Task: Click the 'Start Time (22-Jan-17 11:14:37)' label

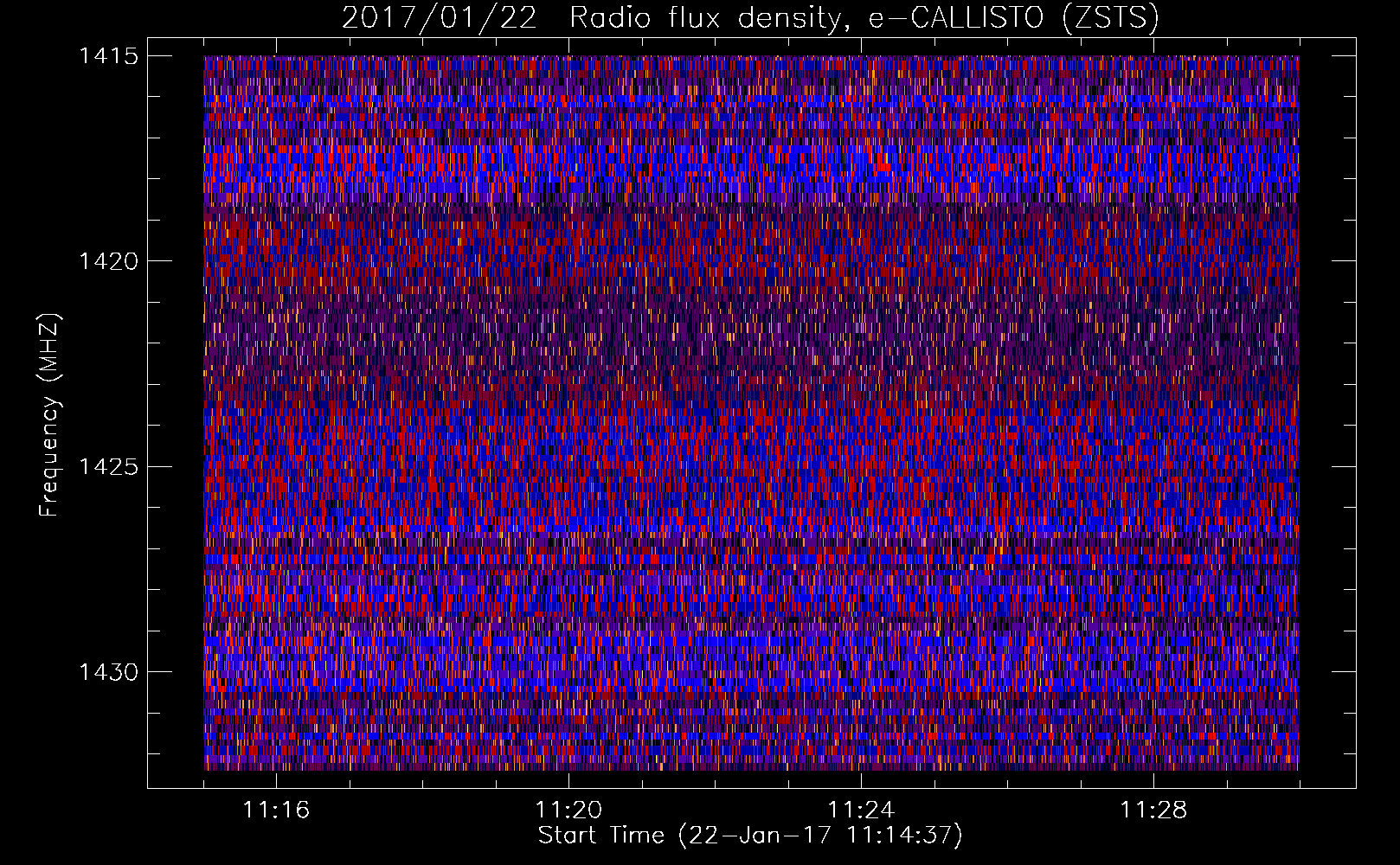Action: click(x=750, y=836)
